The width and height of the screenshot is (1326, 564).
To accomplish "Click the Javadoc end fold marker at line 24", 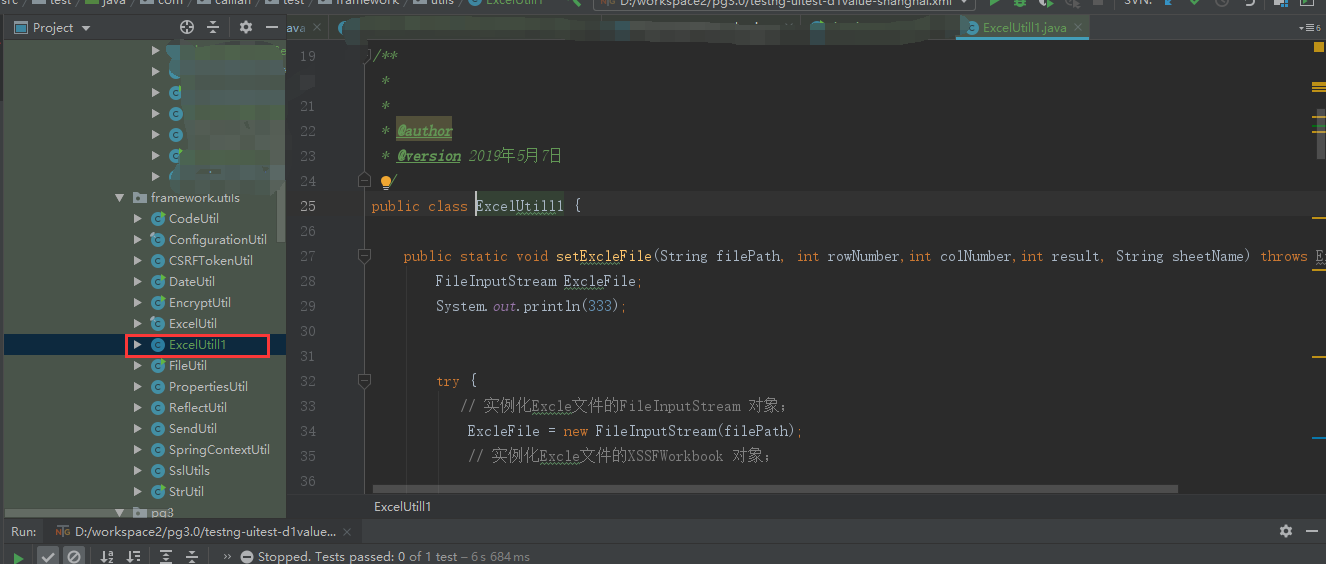I will 365,181.
